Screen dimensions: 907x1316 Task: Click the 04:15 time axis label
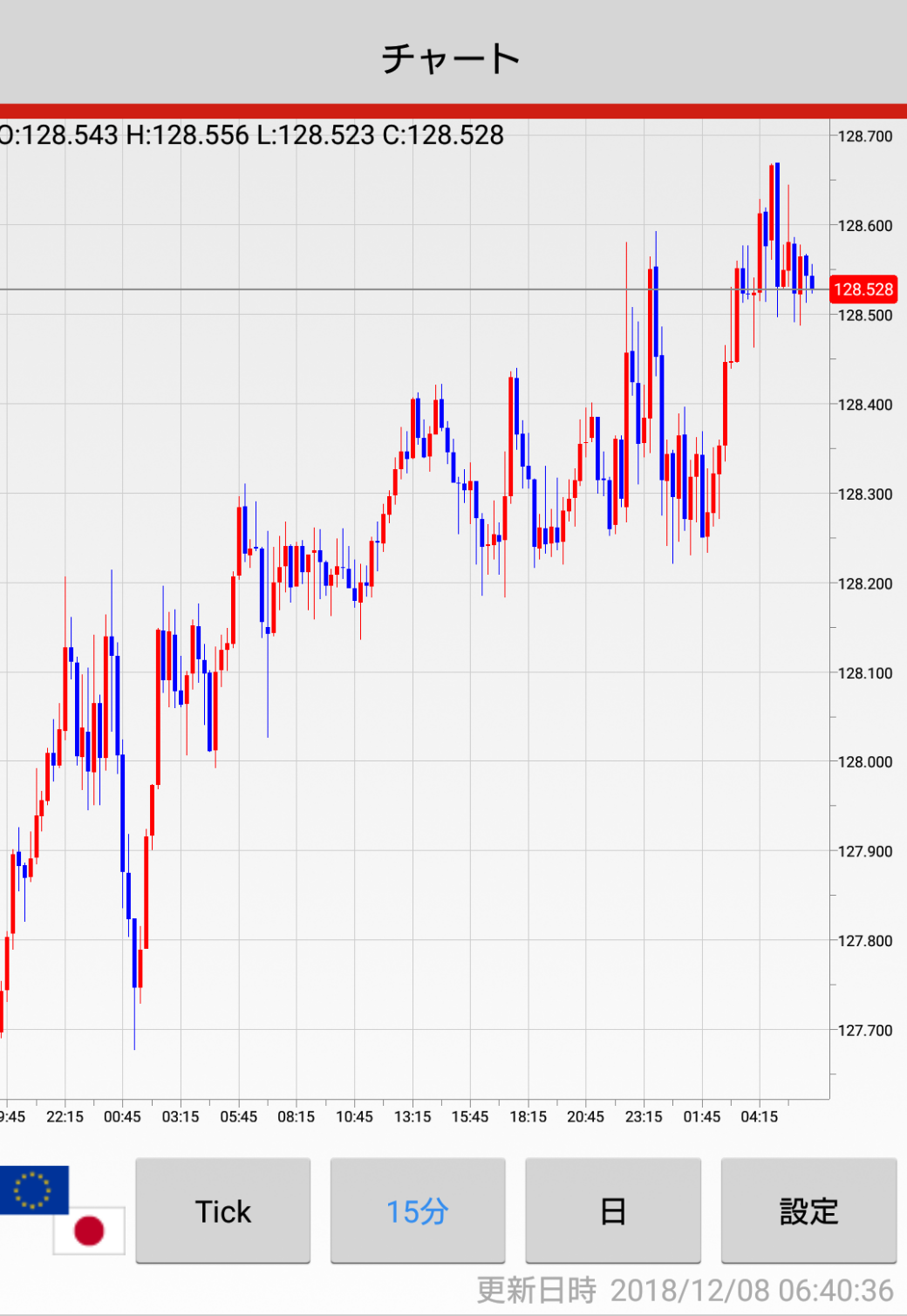coord(759,1116)
